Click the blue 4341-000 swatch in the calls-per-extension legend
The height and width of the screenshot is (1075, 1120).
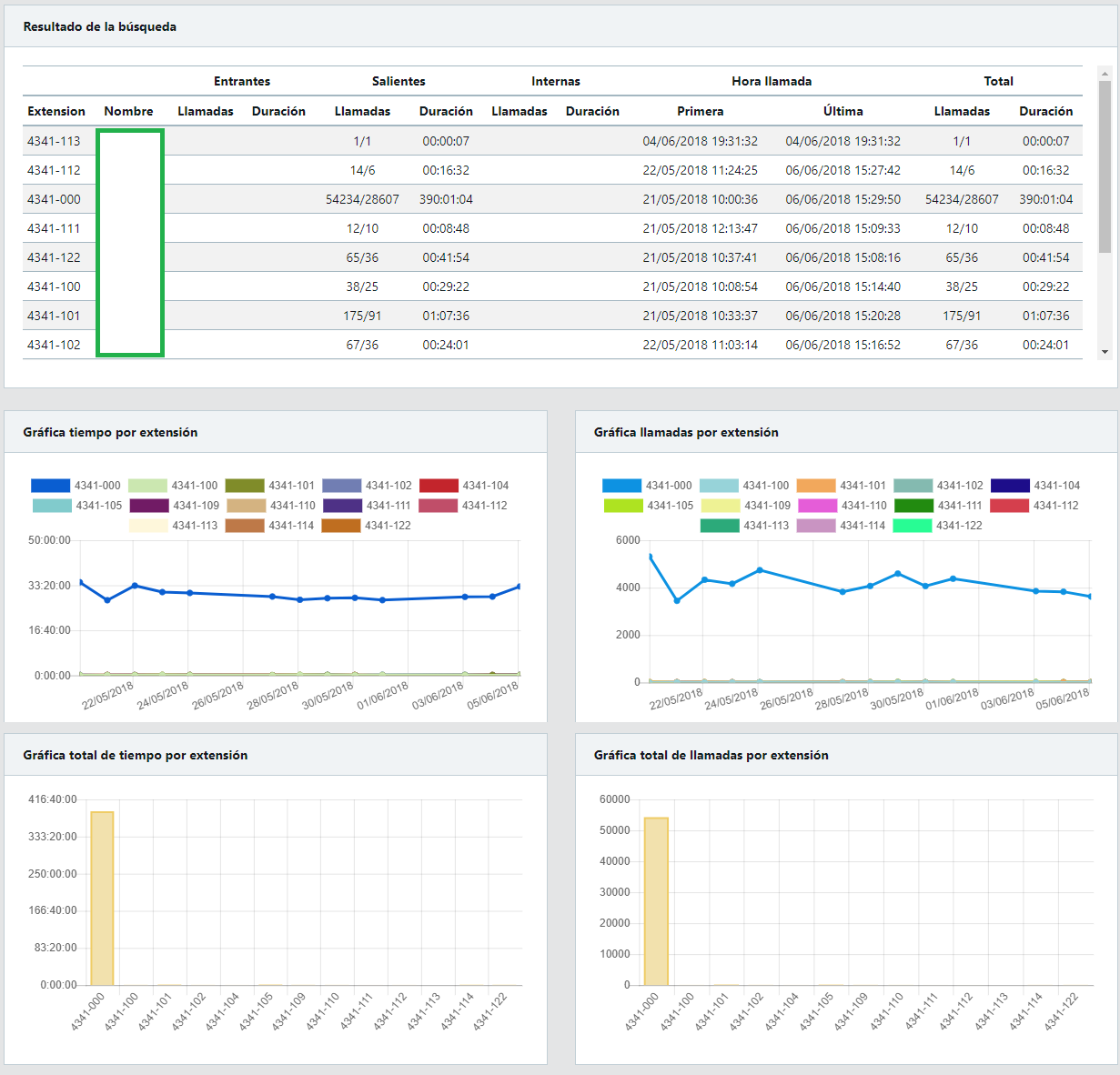tap(621, 486)
